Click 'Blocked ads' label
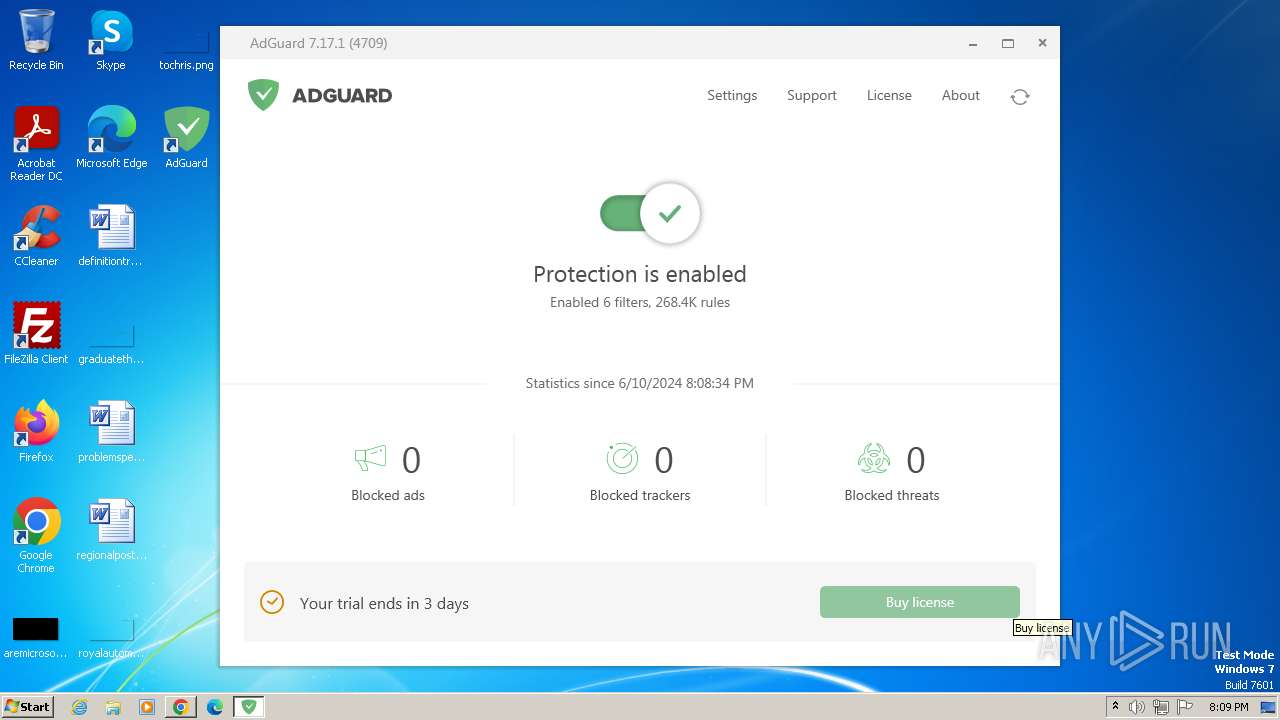The height and width of the screenshot is (720, 1280). [388, 495]
